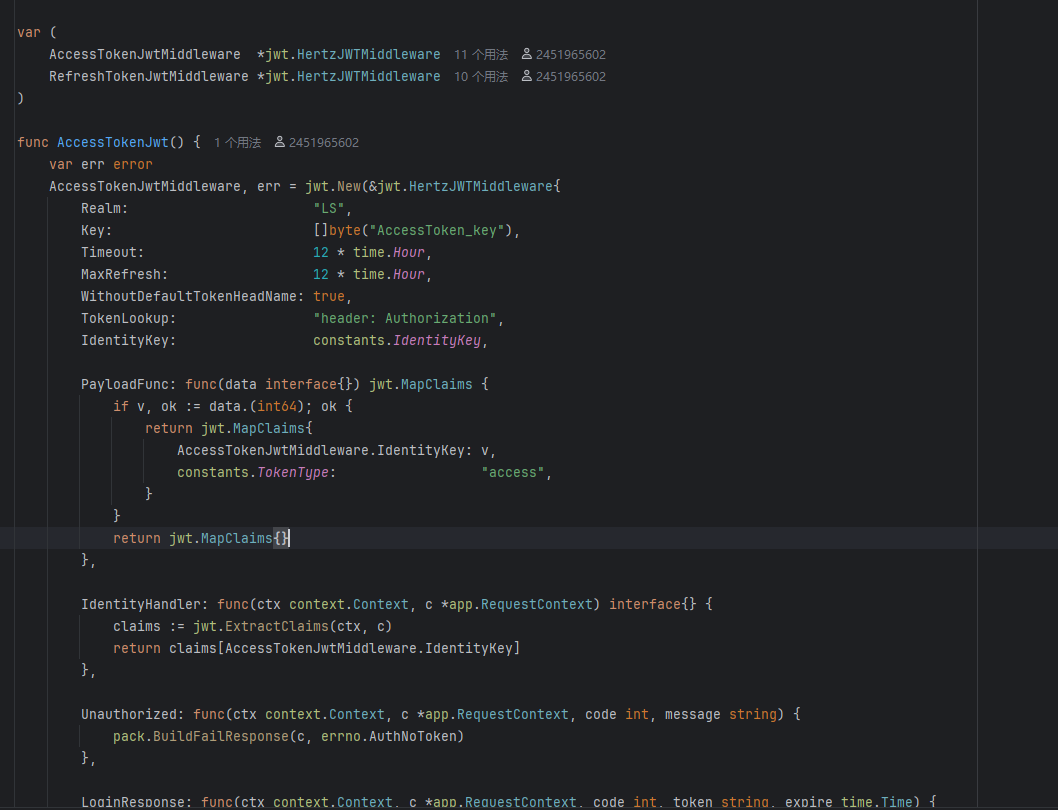Image resolution: width=1058 pixels, height=810 pixels.
Task: Click the "TokenLookup:" field name
Action: pos(128,319)
